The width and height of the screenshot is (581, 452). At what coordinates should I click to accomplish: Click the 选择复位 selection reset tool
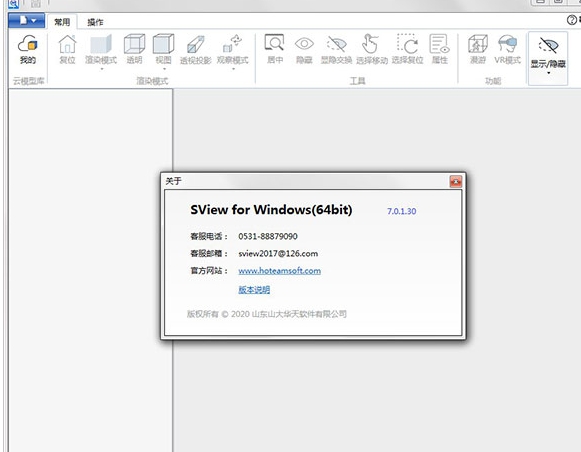[408, 49]
